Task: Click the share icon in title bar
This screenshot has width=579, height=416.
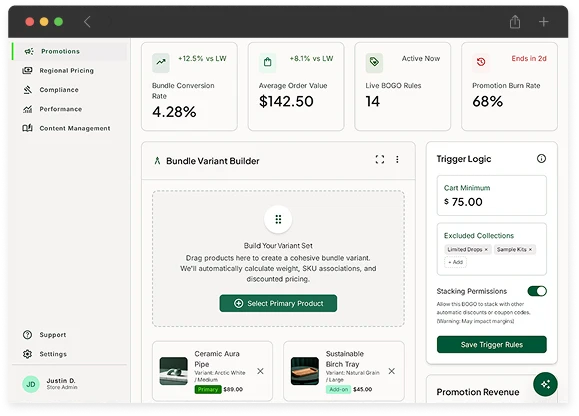Action: click(x=515, y=22)
